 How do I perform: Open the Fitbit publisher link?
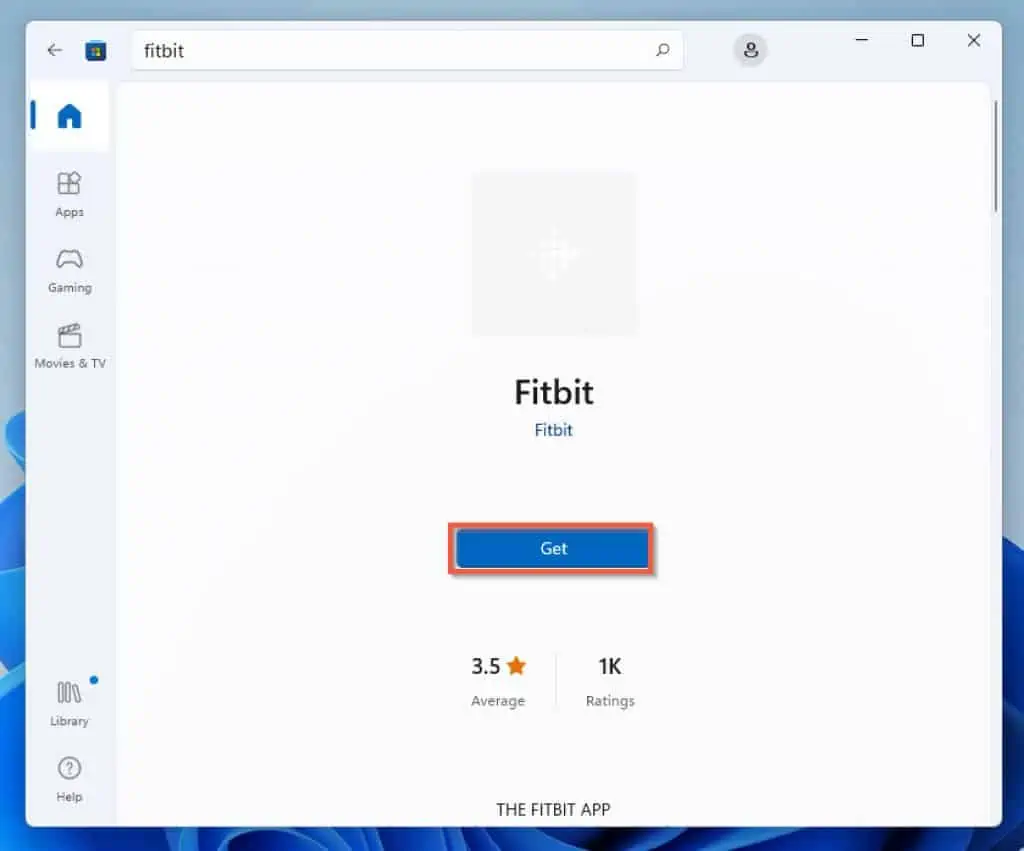(x=553, y=430)
